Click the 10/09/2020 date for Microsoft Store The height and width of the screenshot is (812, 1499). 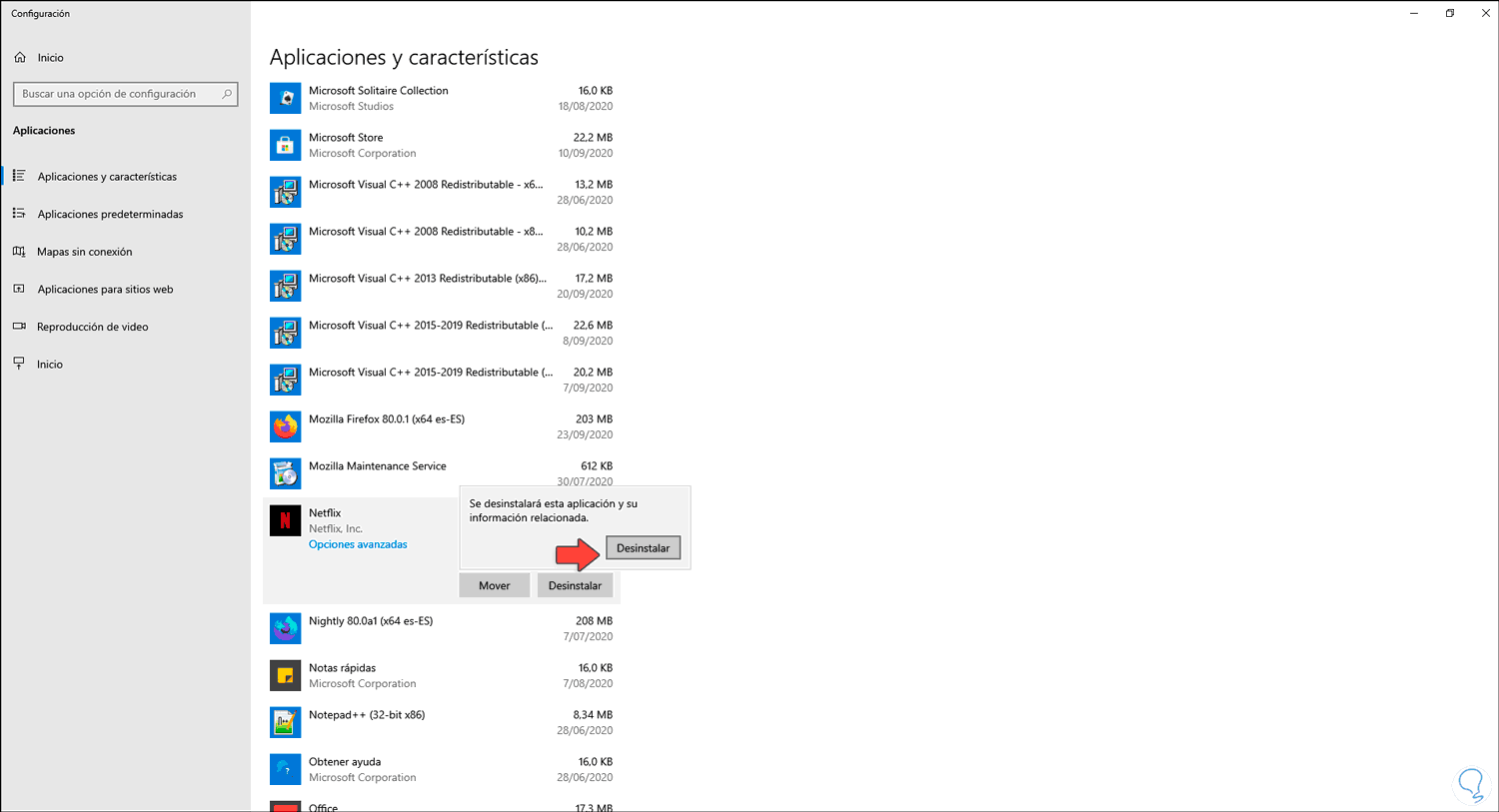[x=586, y=154]
